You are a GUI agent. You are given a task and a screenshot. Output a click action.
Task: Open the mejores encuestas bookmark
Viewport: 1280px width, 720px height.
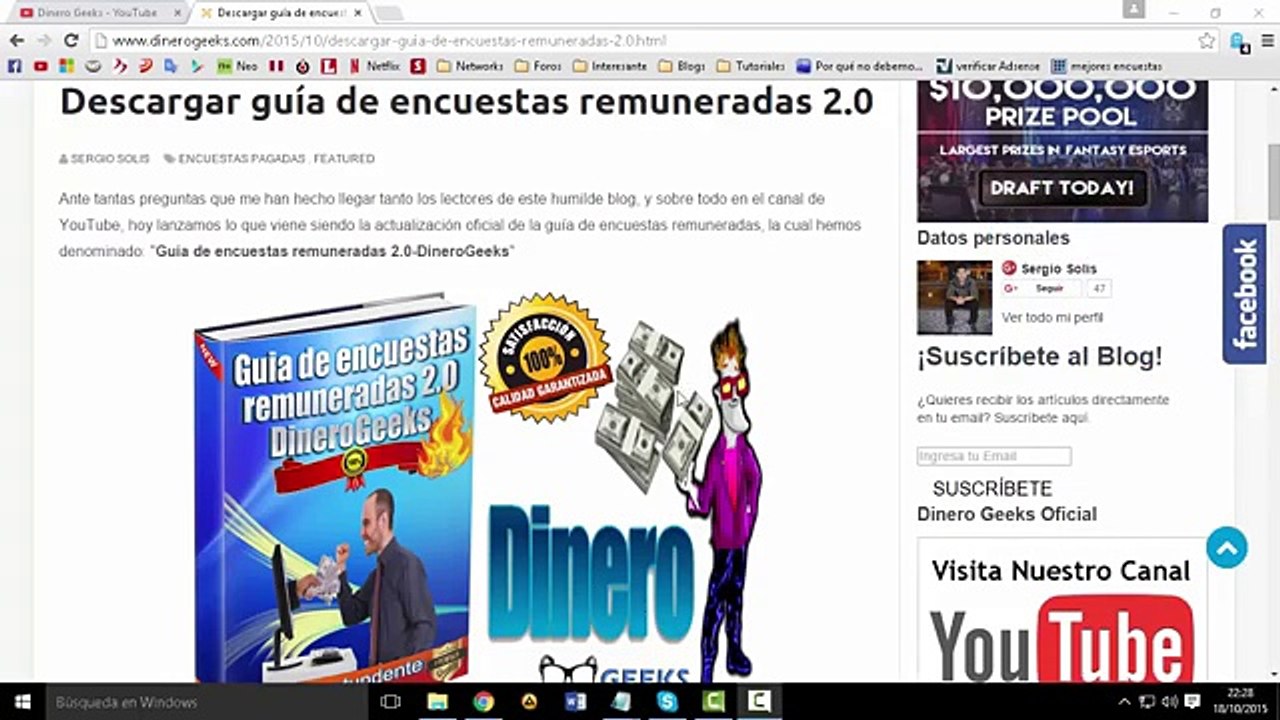tap(1108, 66)
